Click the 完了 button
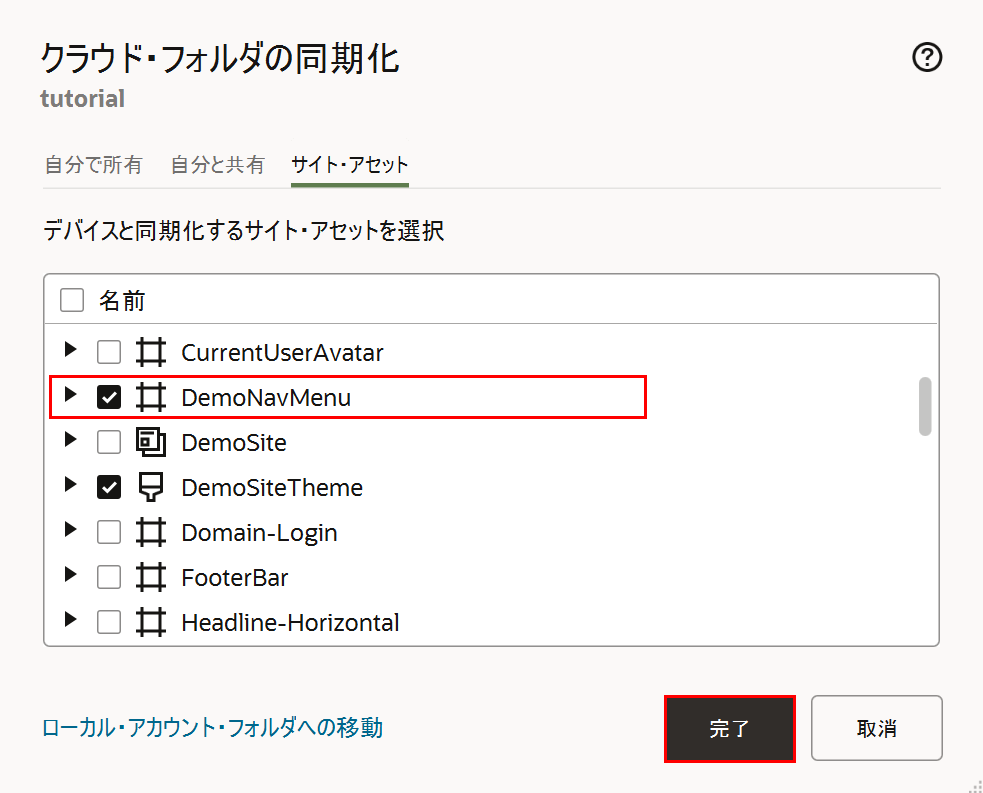The image size is (983, 793). [x=730, y=728]
